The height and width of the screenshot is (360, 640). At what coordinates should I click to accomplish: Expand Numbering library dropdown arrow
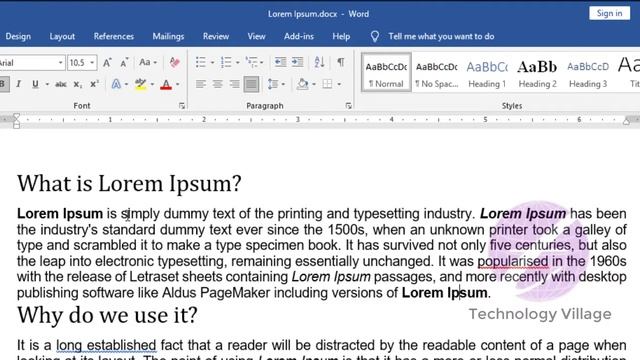238,62
